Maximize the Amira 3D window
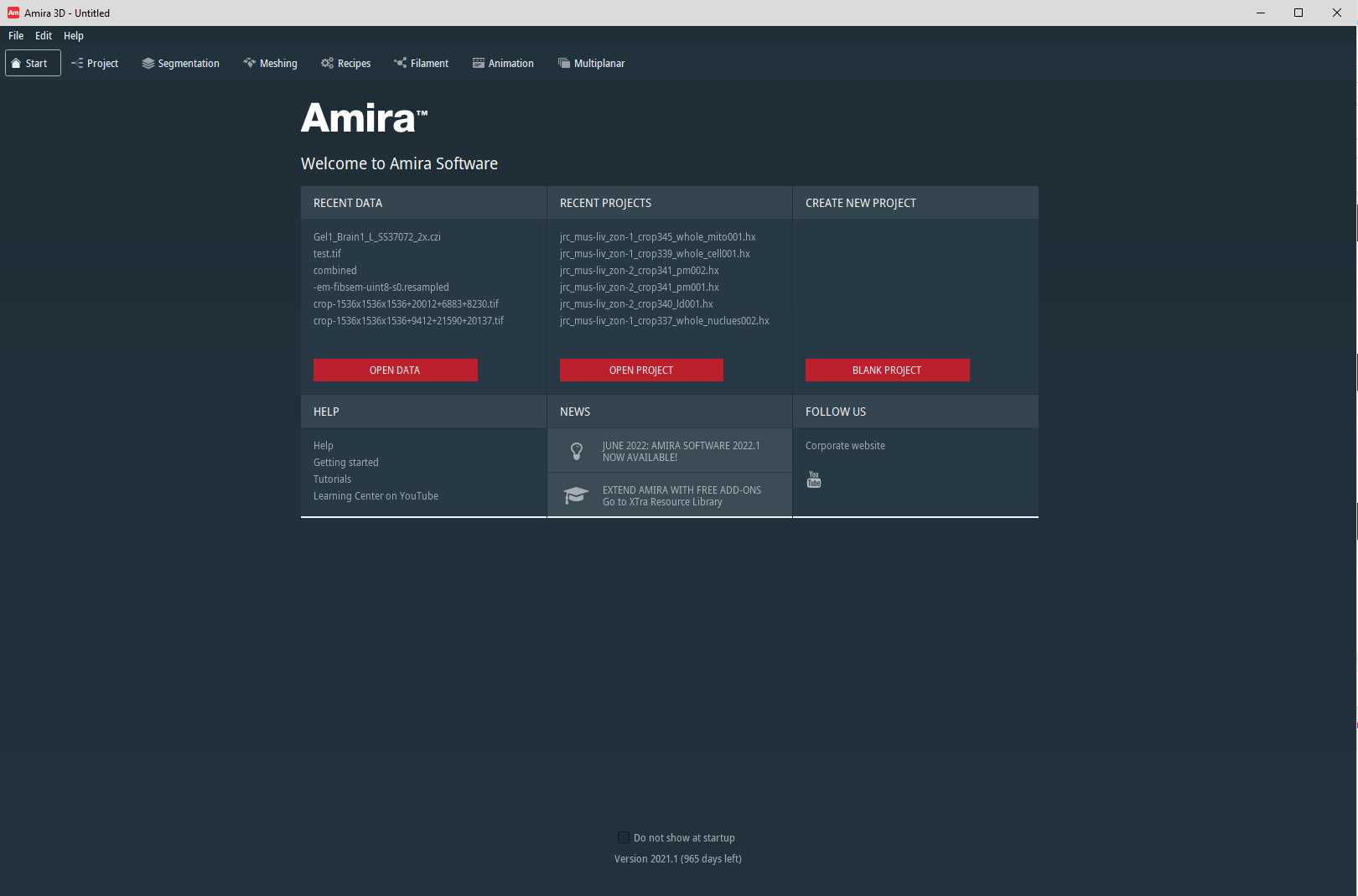1358x896 pixels. [x=1298, y=13]
